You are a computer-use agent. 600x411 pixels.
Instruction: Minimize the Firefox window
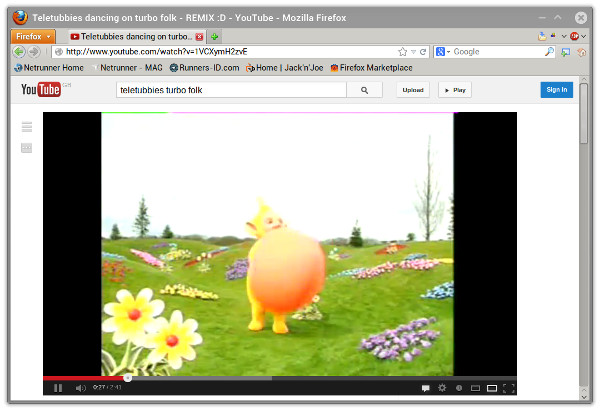coord(542,18)
